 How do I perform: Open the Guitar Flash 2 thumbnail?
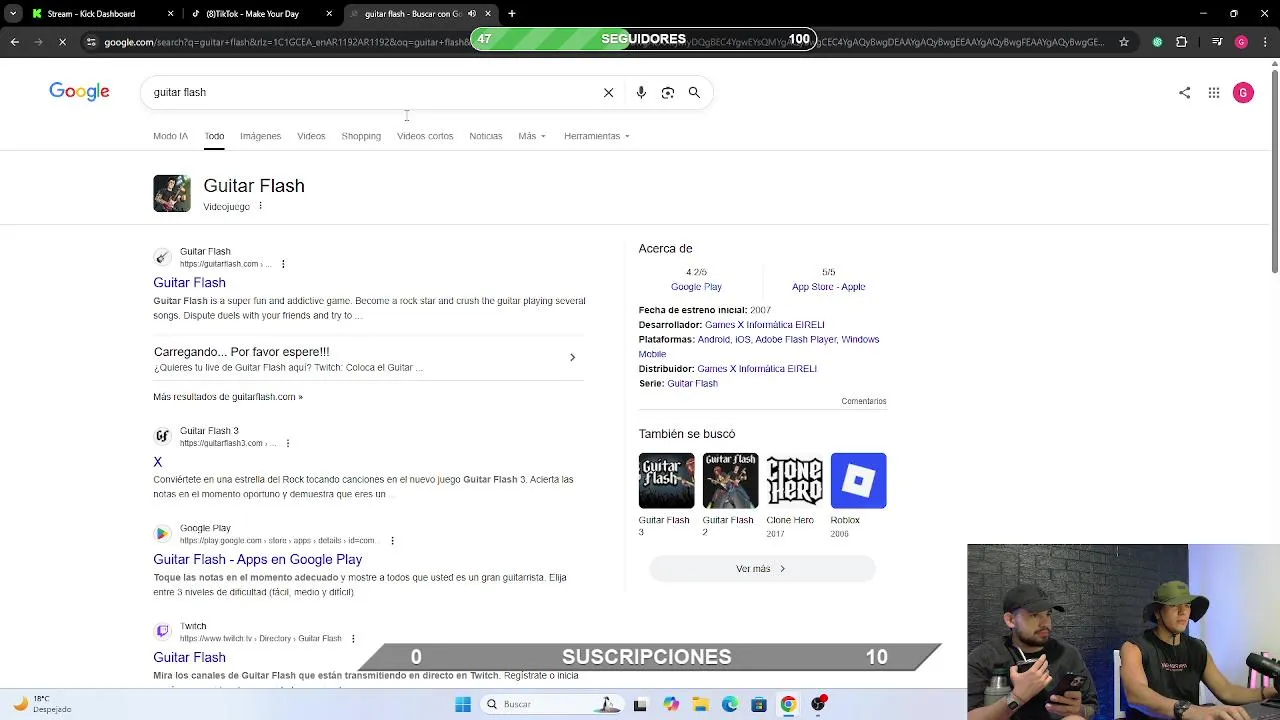click(x=730, y=481)
